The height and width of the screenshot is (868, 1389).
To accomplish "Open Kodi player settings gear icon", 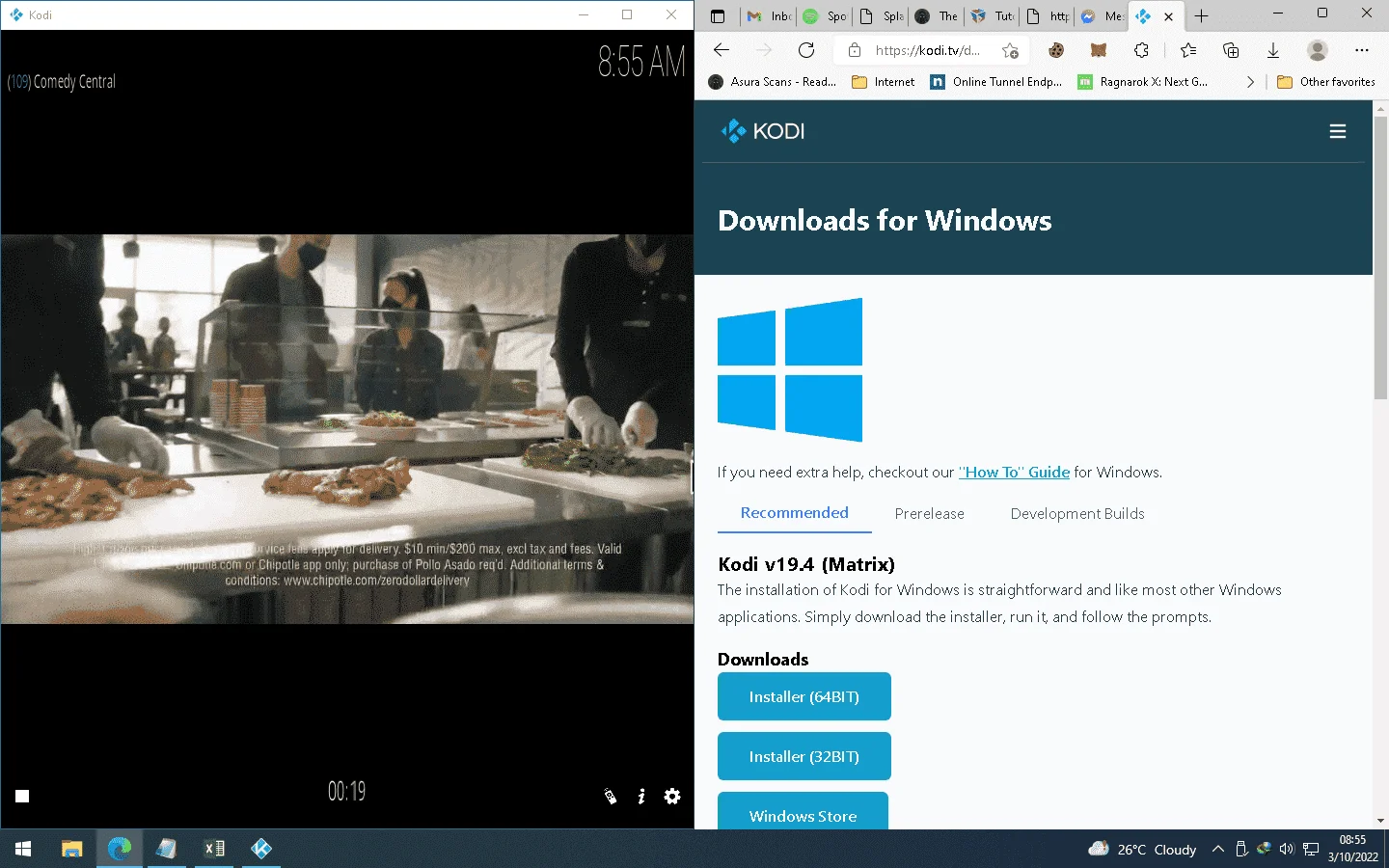I will (x=672, y=796).
